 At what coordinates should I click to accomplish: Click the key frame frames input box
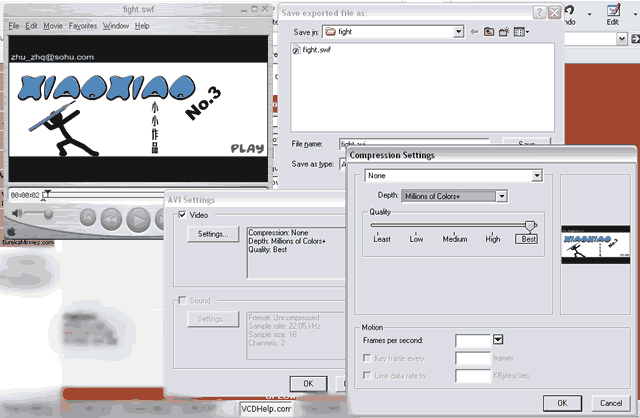(x=473, y=358)
